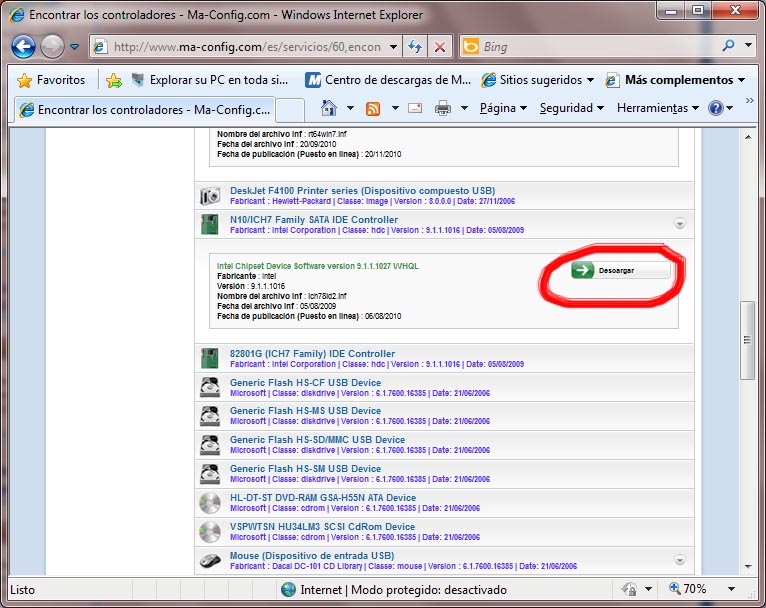Image resolution: width=766 pixels, height=608 pixels.
Task: Open the Página menu
Action: point(503,108)
